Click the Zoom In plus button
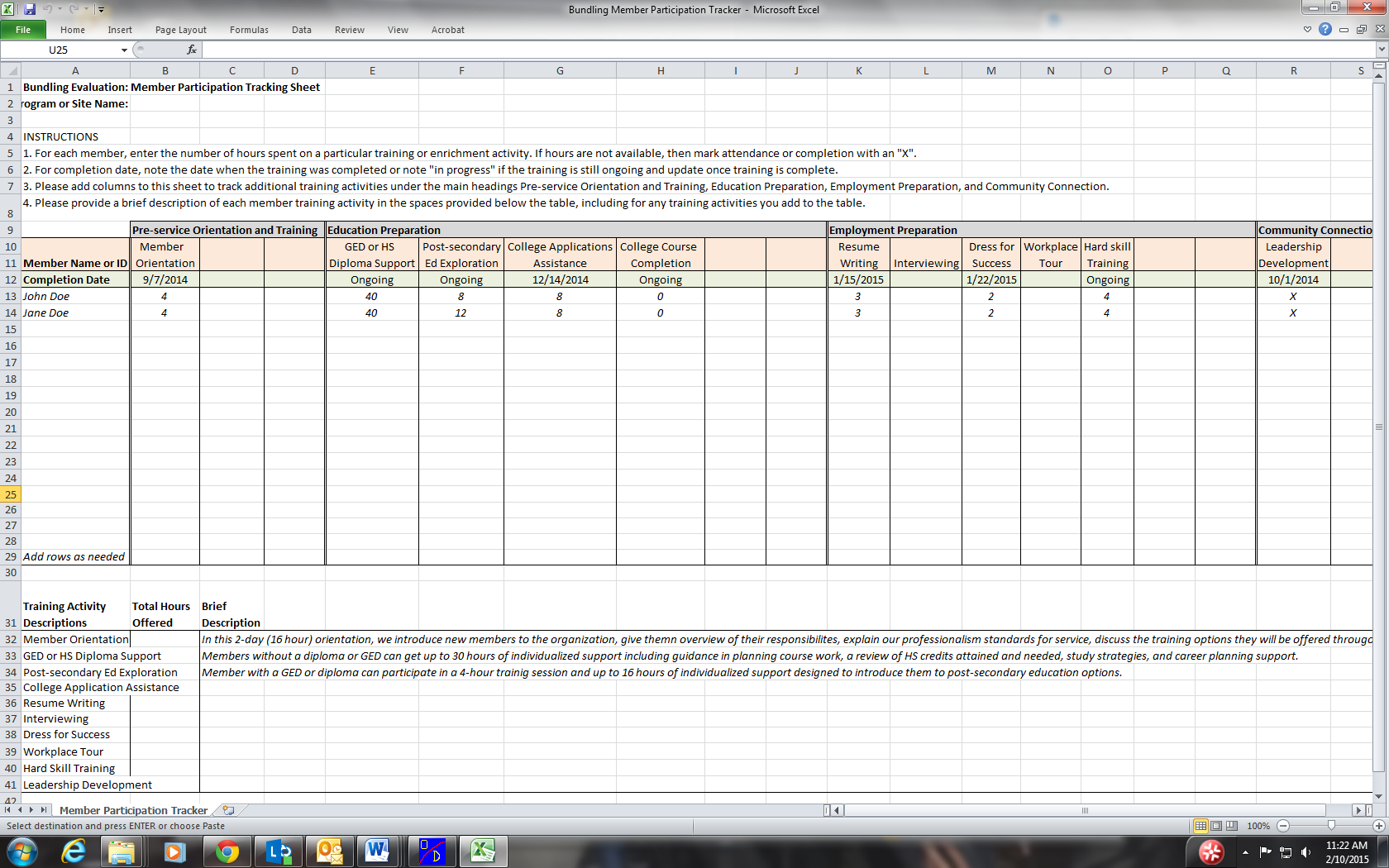This screenshot has height=868, width=1389. click(x=1378, y=826)
